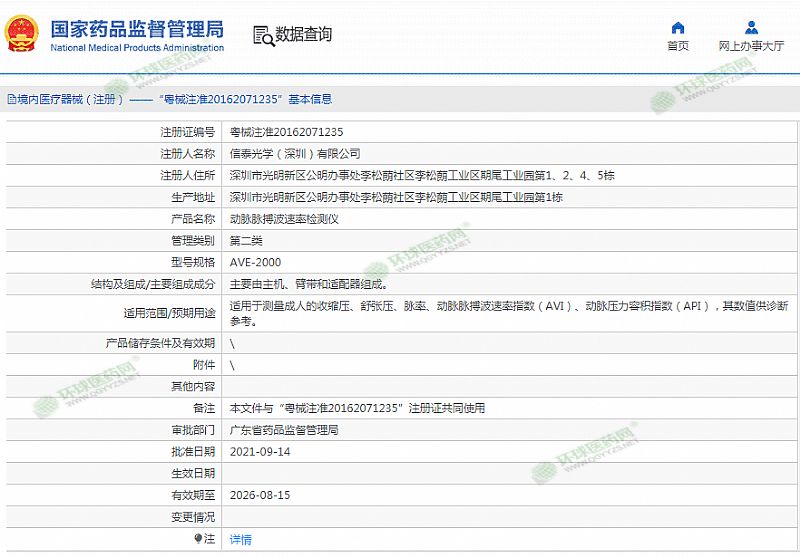Click the bulb icon beside 注
Screen dimensions: 800x557
(196, 539)
